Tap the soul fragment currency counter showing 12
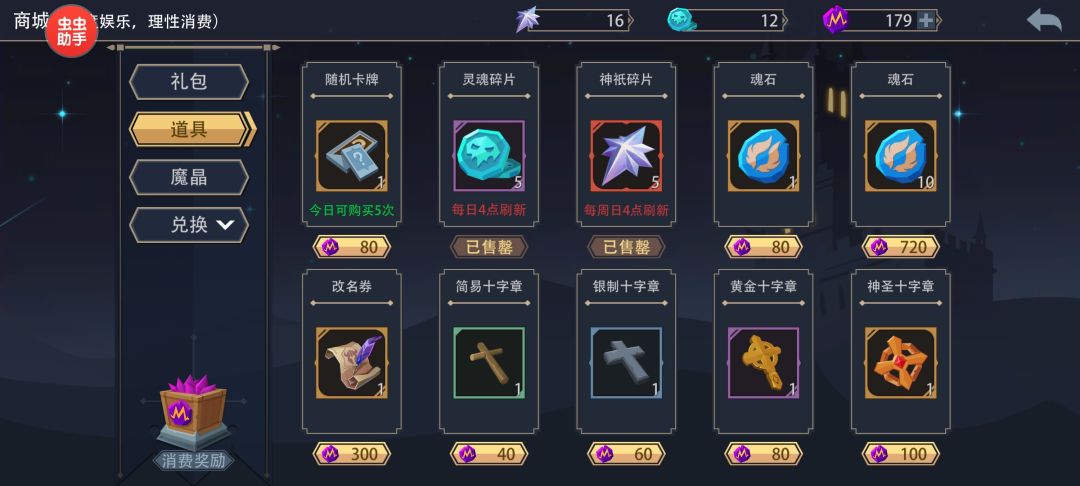The image size is (1080, 486). click(727, 21)
